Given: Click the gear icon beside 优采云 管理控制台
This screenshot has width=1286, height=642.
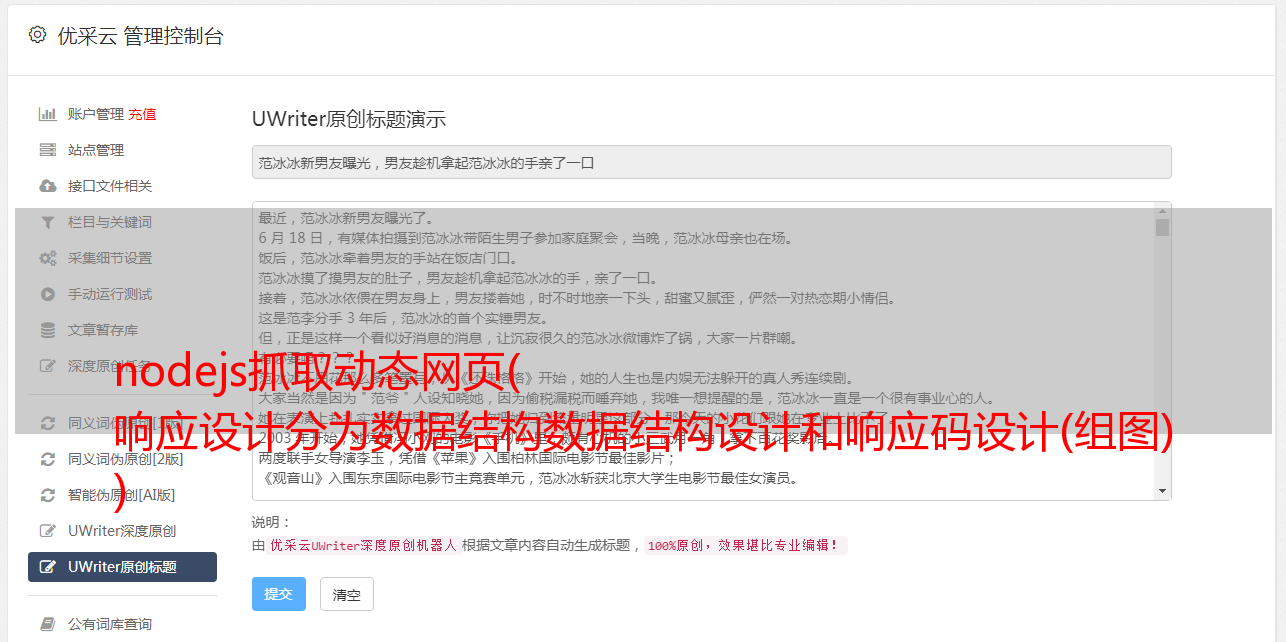Looking at the screenshot, I should [x=37, y=35].
